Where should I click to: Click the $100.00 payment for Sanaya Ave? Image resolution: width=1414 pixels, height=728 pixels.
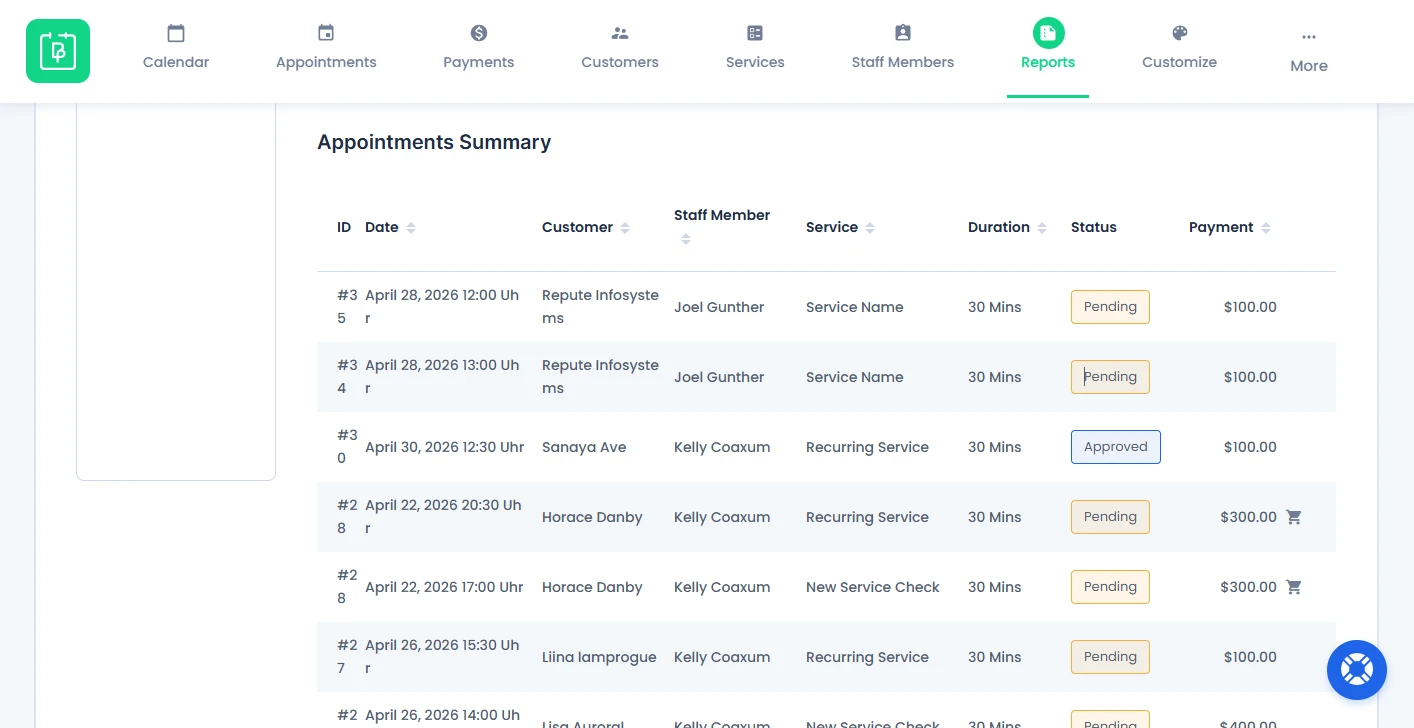[x=1250, y=447]
